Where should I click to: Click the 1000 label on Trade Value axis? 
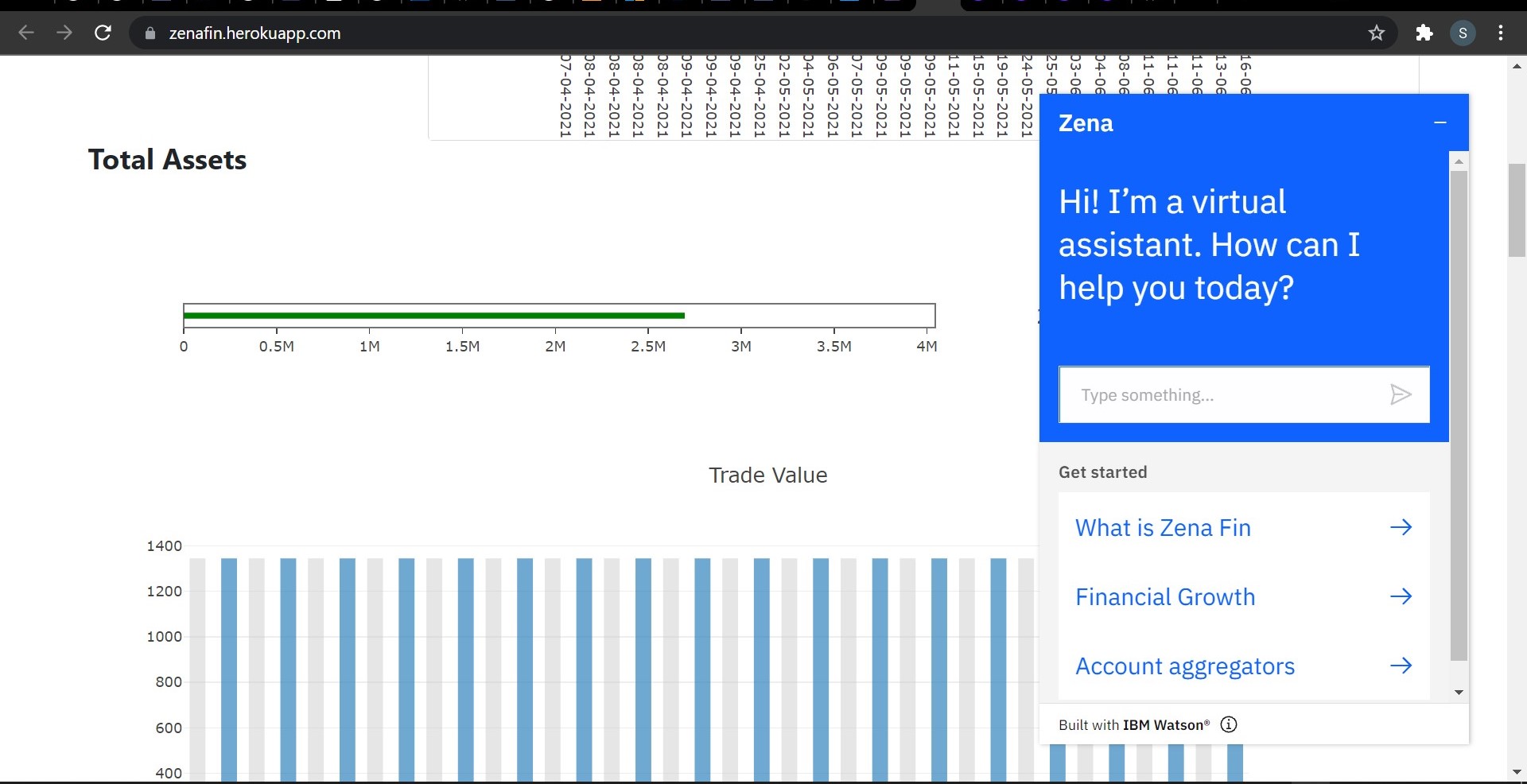pyautogui.click(x=164, y=637)
